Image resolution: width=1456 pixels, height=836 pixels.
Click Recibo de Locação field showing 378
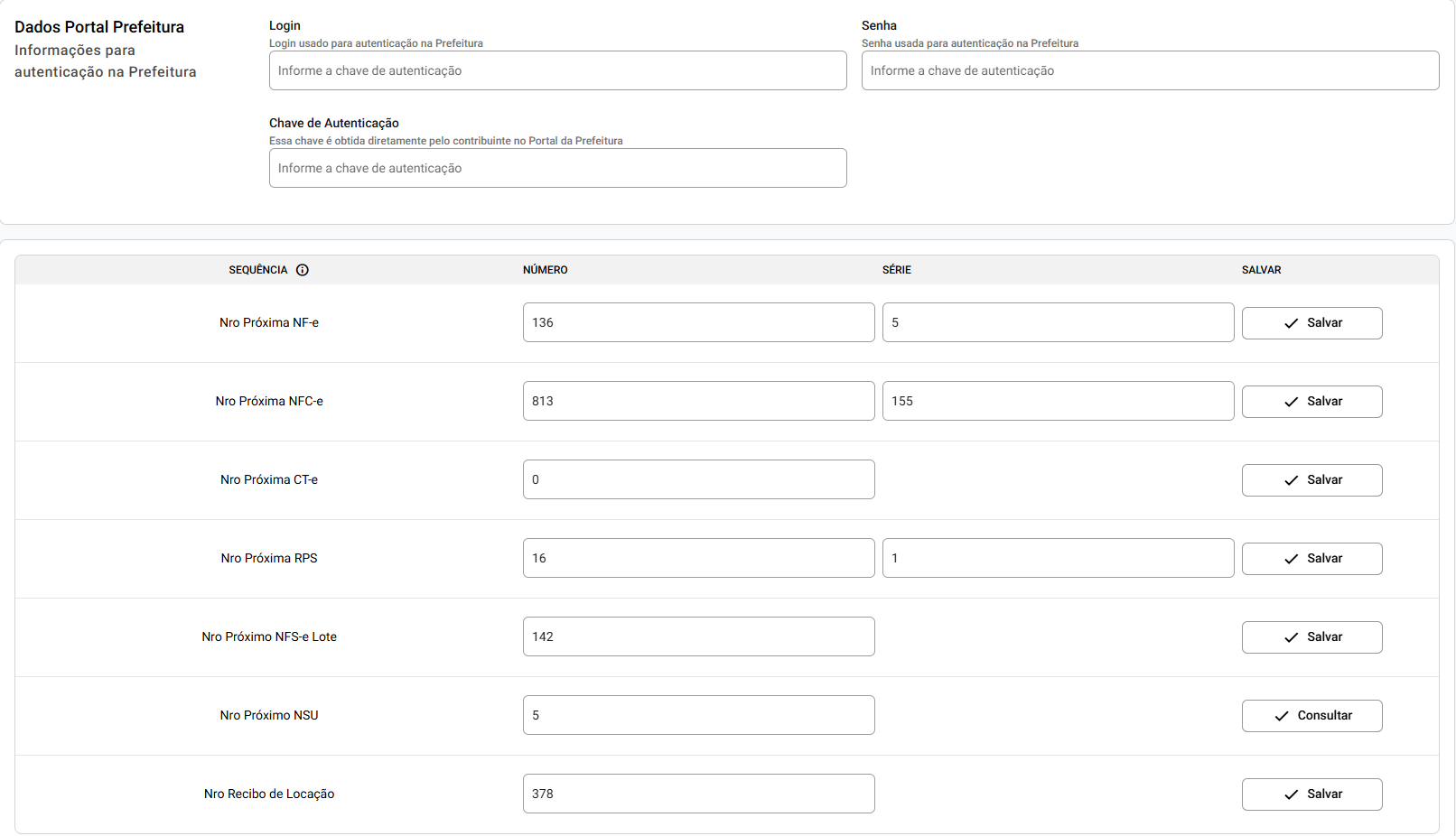click(698, 794)
